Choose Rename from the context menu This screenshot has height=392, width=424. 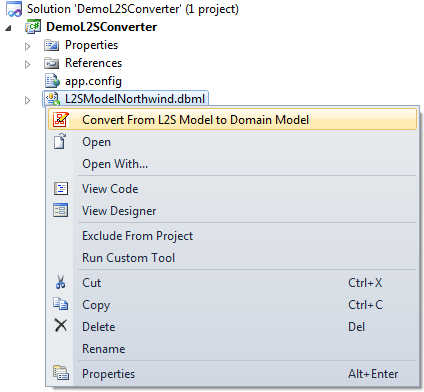(x=104, y=349)
